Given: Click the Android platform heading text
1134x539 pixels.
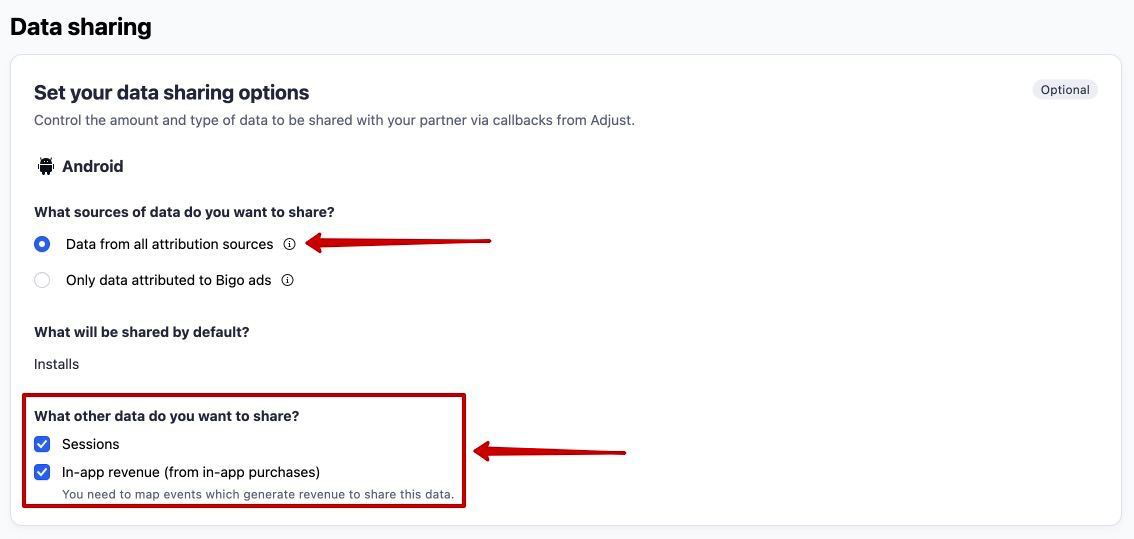Looking at the screenshot, I should (x=93, y=166).
